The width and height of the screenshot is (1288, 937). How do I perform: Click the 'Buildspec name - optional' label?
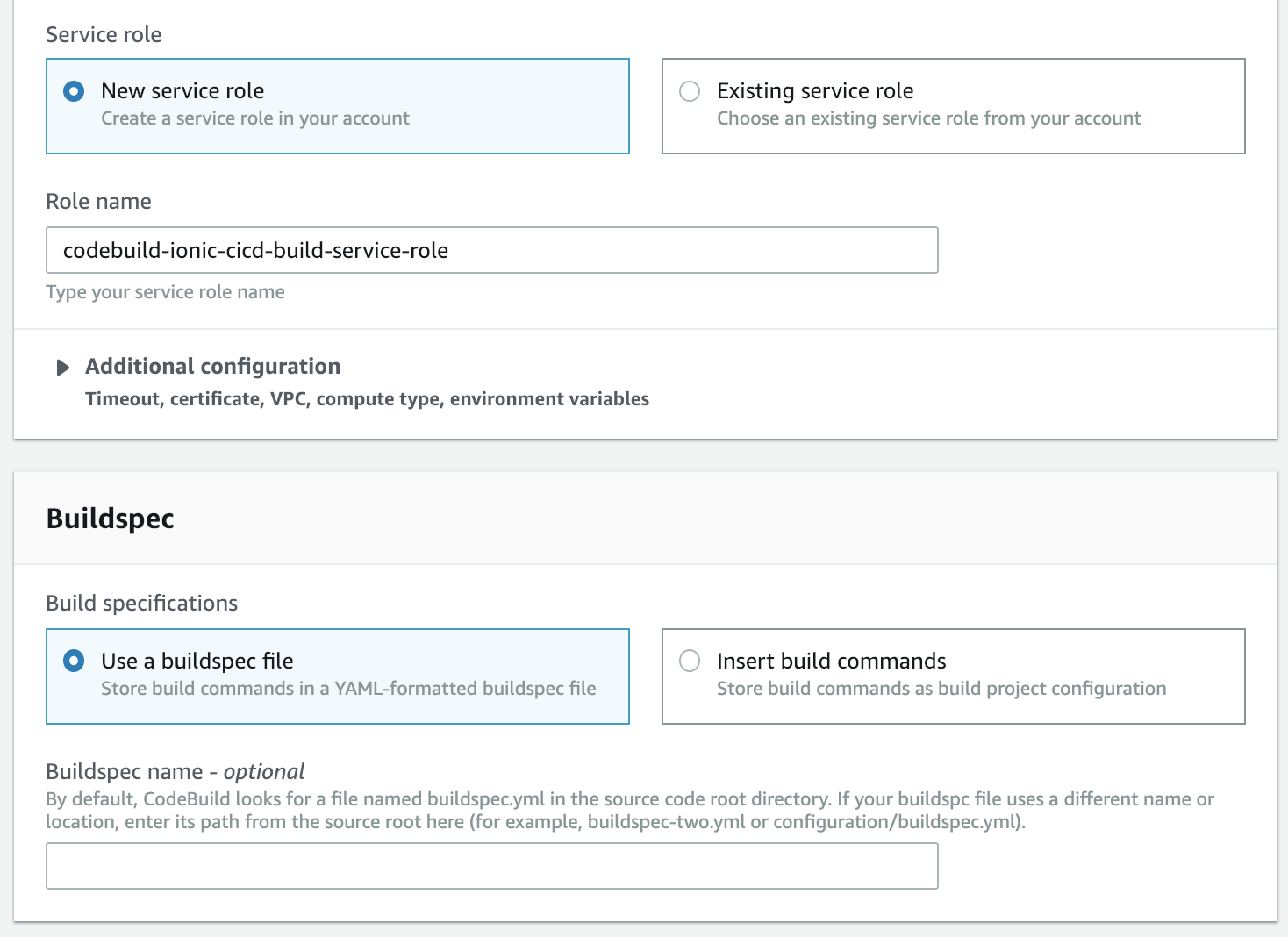[175, 772]
